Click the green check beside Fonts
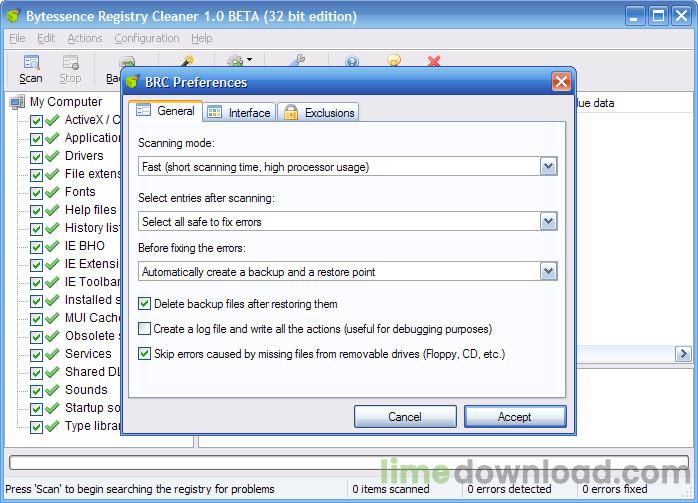 (x=53, y=192)
